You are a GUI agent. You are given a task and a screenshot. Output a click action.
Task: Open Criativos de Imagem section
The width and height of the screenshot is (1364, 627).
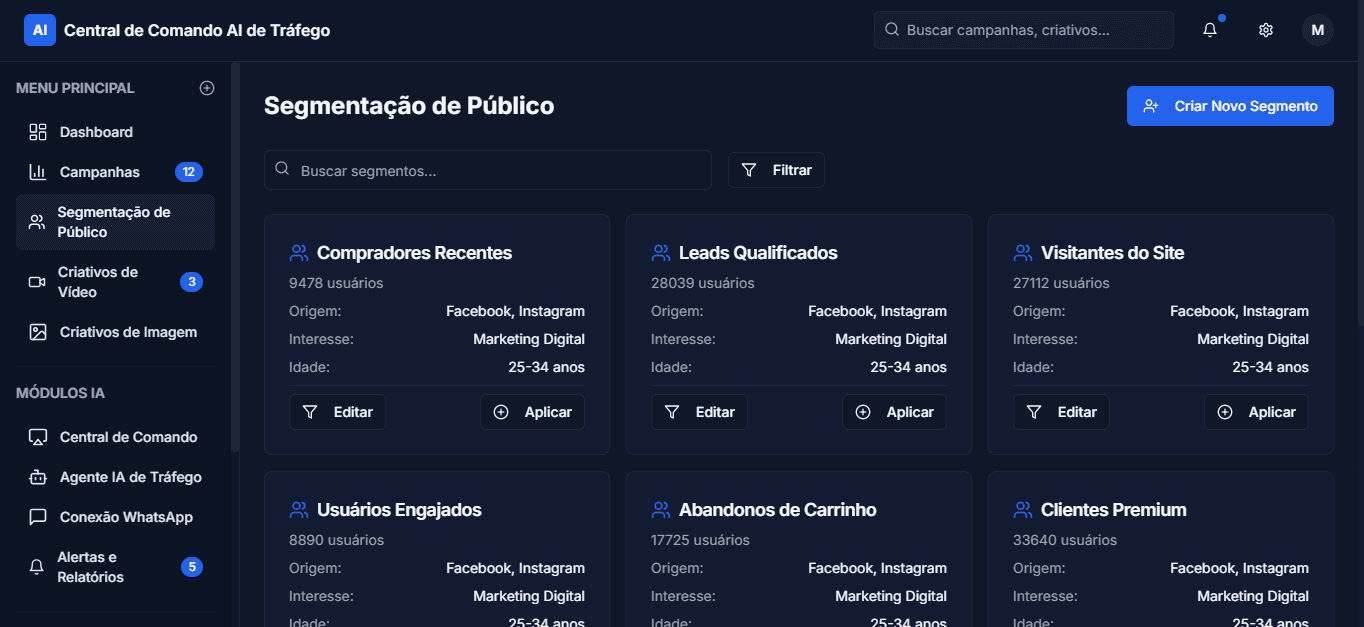coord(115,332)
